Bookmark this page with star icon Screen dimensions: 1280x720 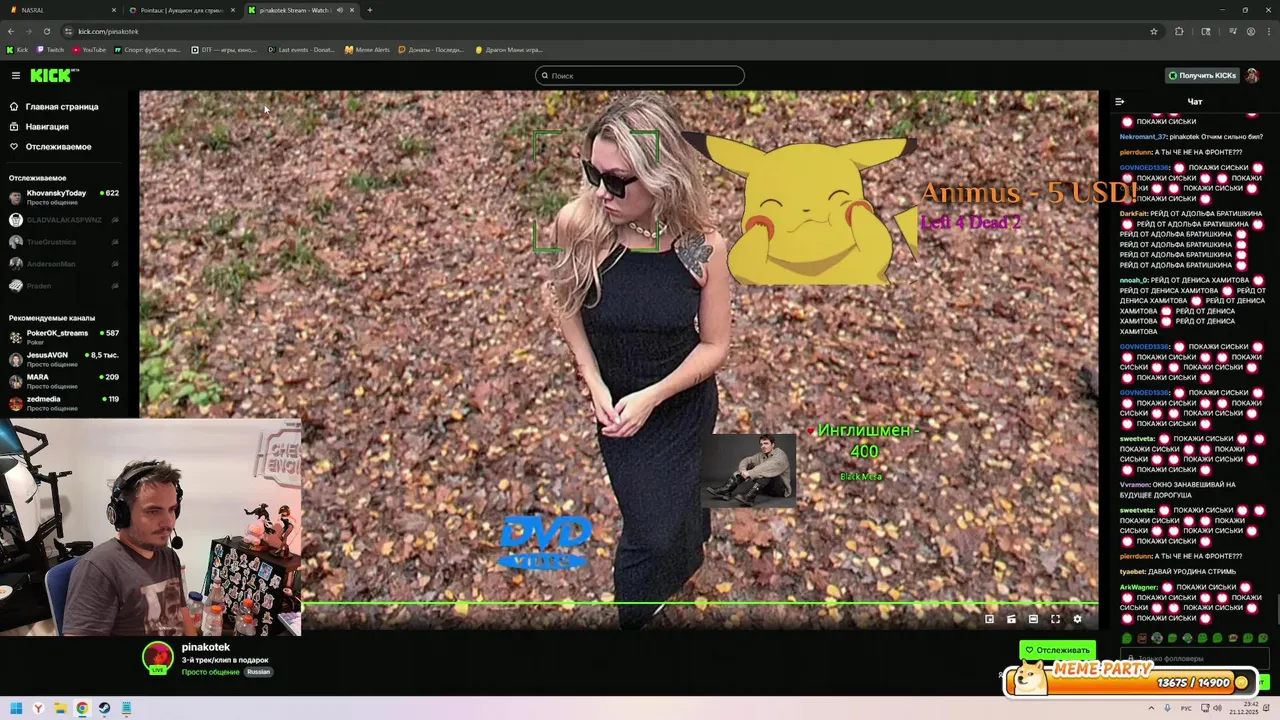coord(1153,31)
